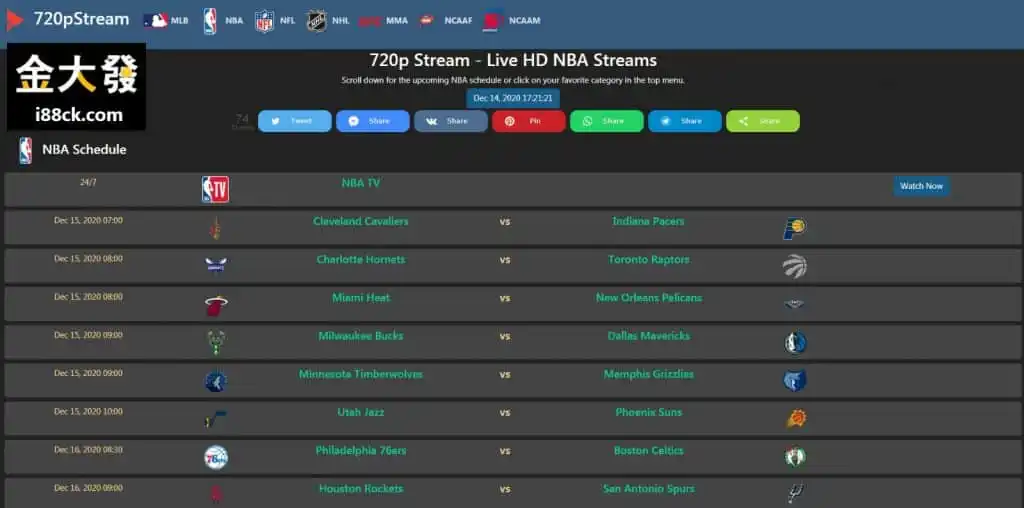Select the NCAAF football icon
Viewport: 1024px width, 508px height.
[426, 20]
